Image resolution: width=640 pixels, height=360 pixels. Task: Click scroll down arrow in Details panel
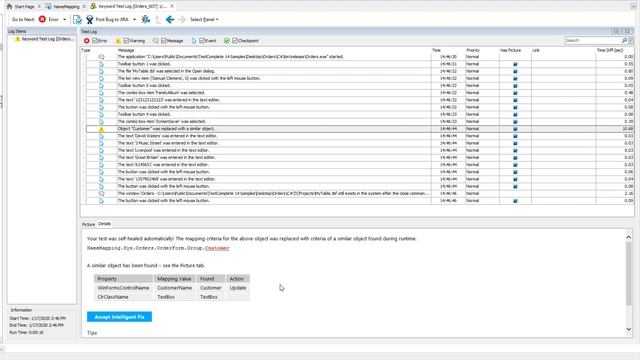pyautogui.click(x=629, y=329)
